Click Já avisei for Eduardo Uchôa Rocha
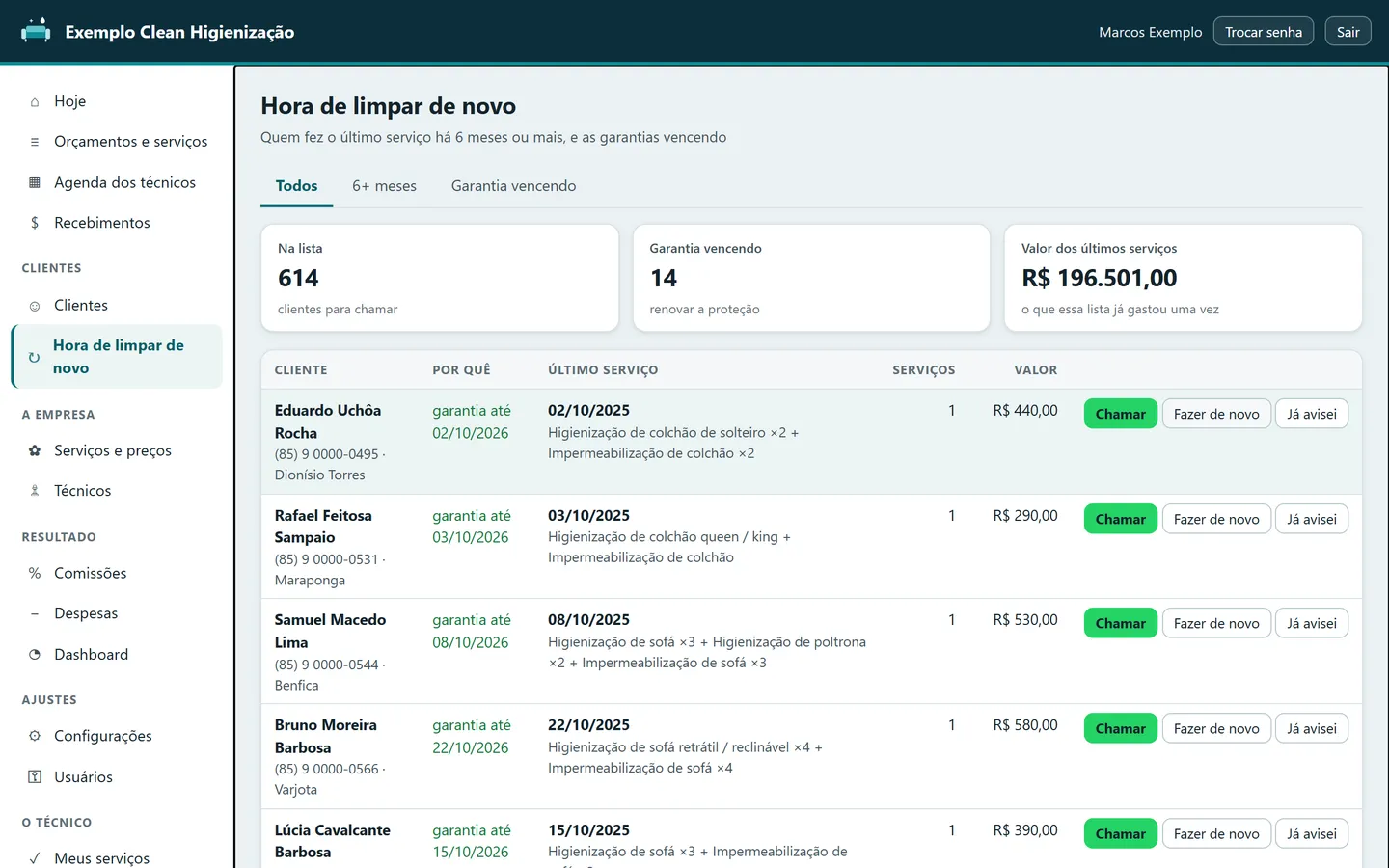The width and height of the screenshot is (1389, 868). pos(1312,414)
